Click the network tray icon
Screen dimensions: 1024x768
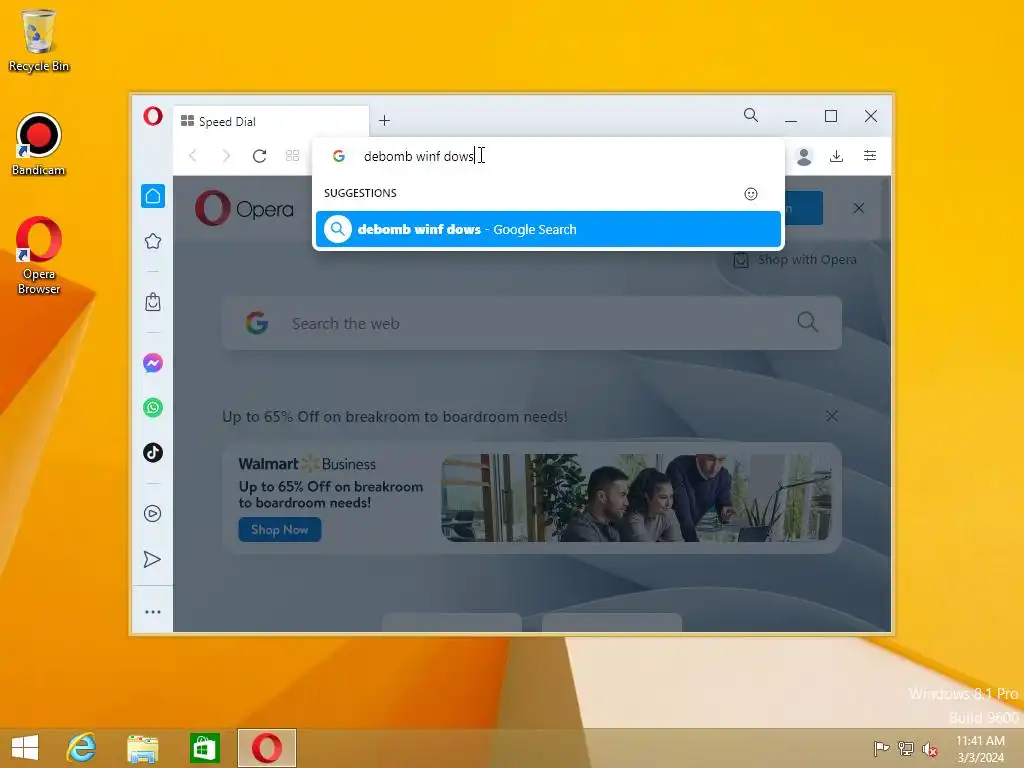pyautogui.click(x=906, y=748)
